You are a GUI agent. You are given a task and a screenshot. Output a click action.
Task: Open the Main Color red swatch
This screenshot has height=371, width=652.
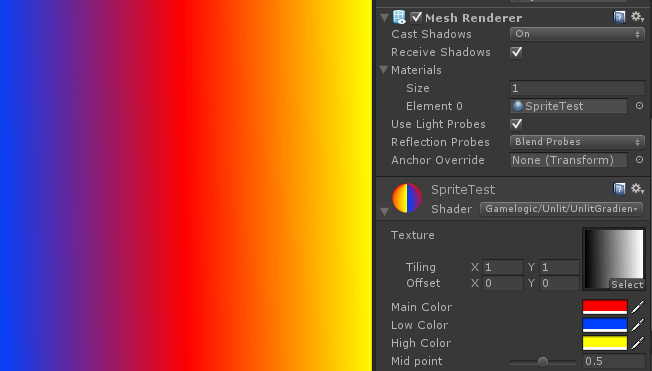click(605, 307)
